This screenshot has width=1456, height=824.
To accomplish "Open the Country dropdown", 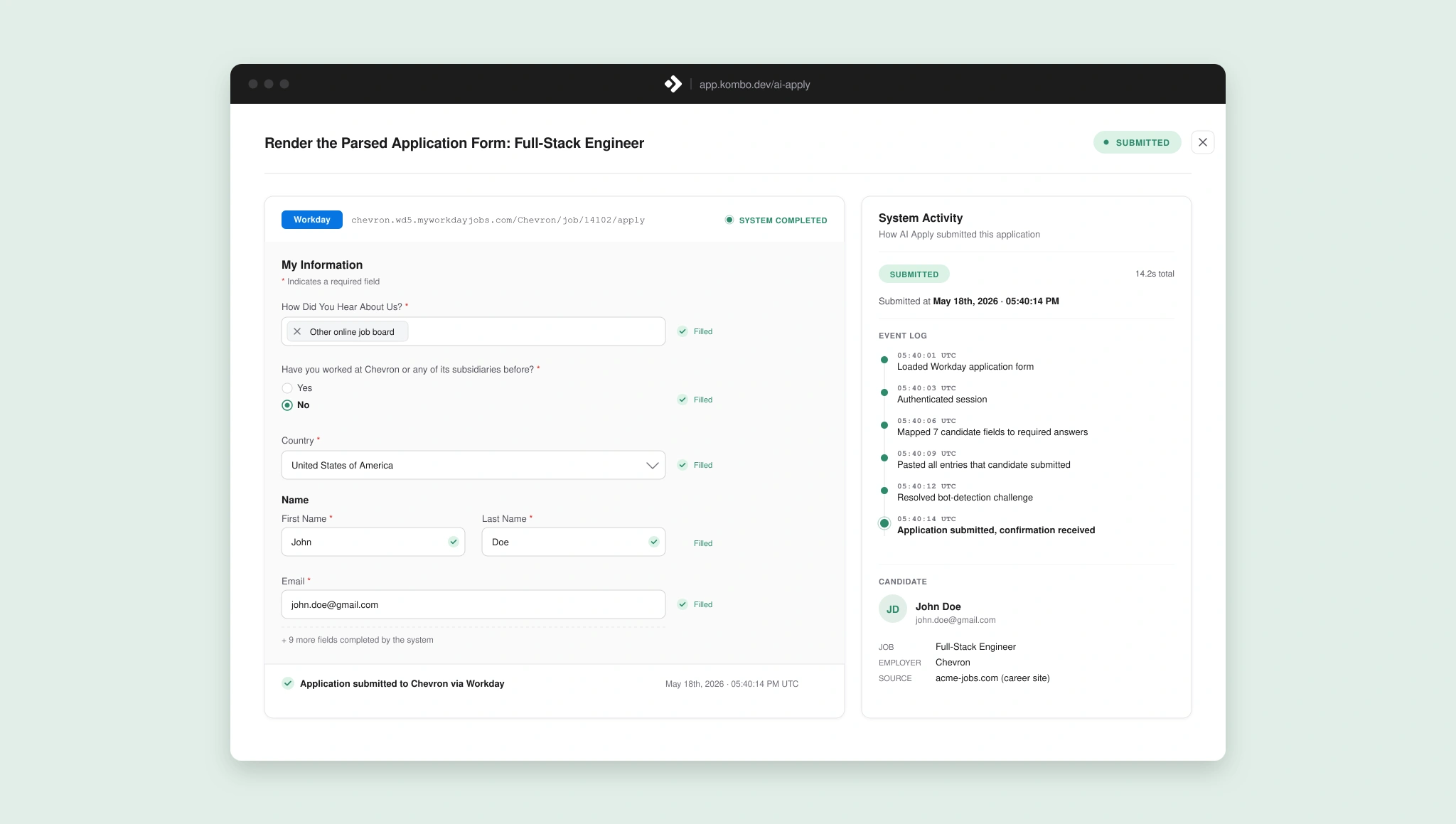I will 473,465.
